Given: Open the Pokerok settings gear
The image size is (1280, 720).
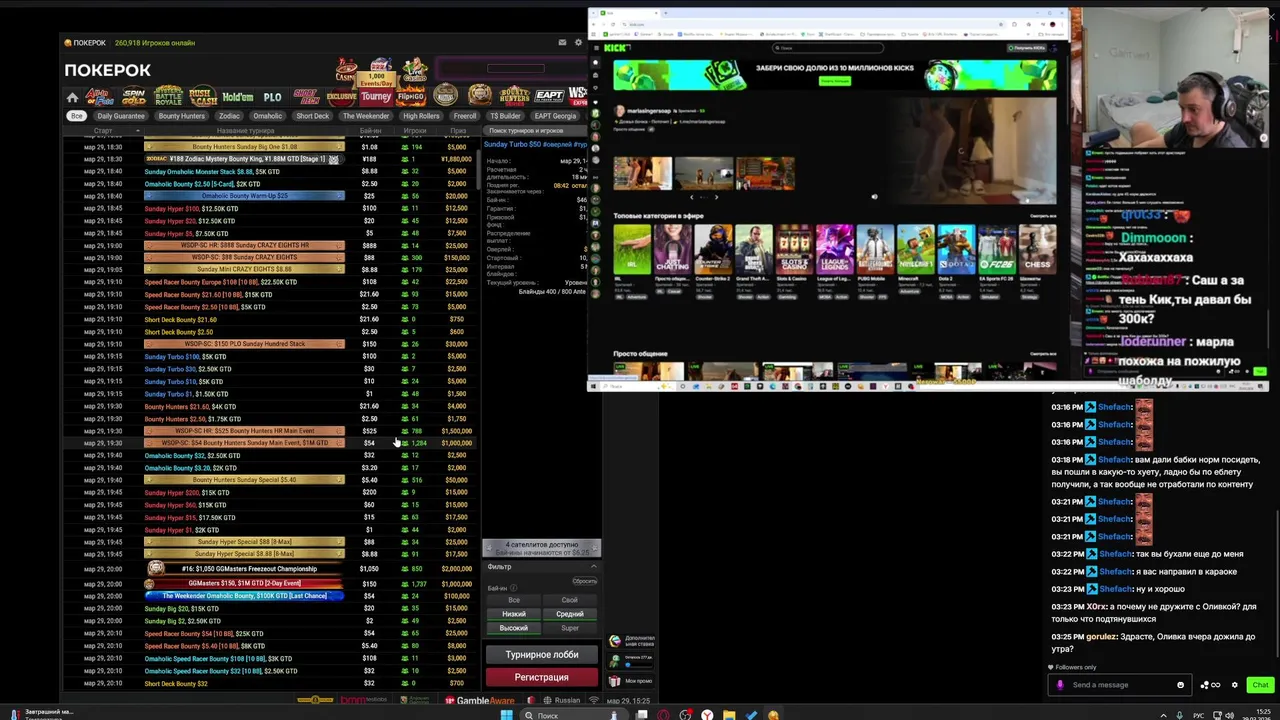Looking at the screenshot, I should click(x=578, y=42).
